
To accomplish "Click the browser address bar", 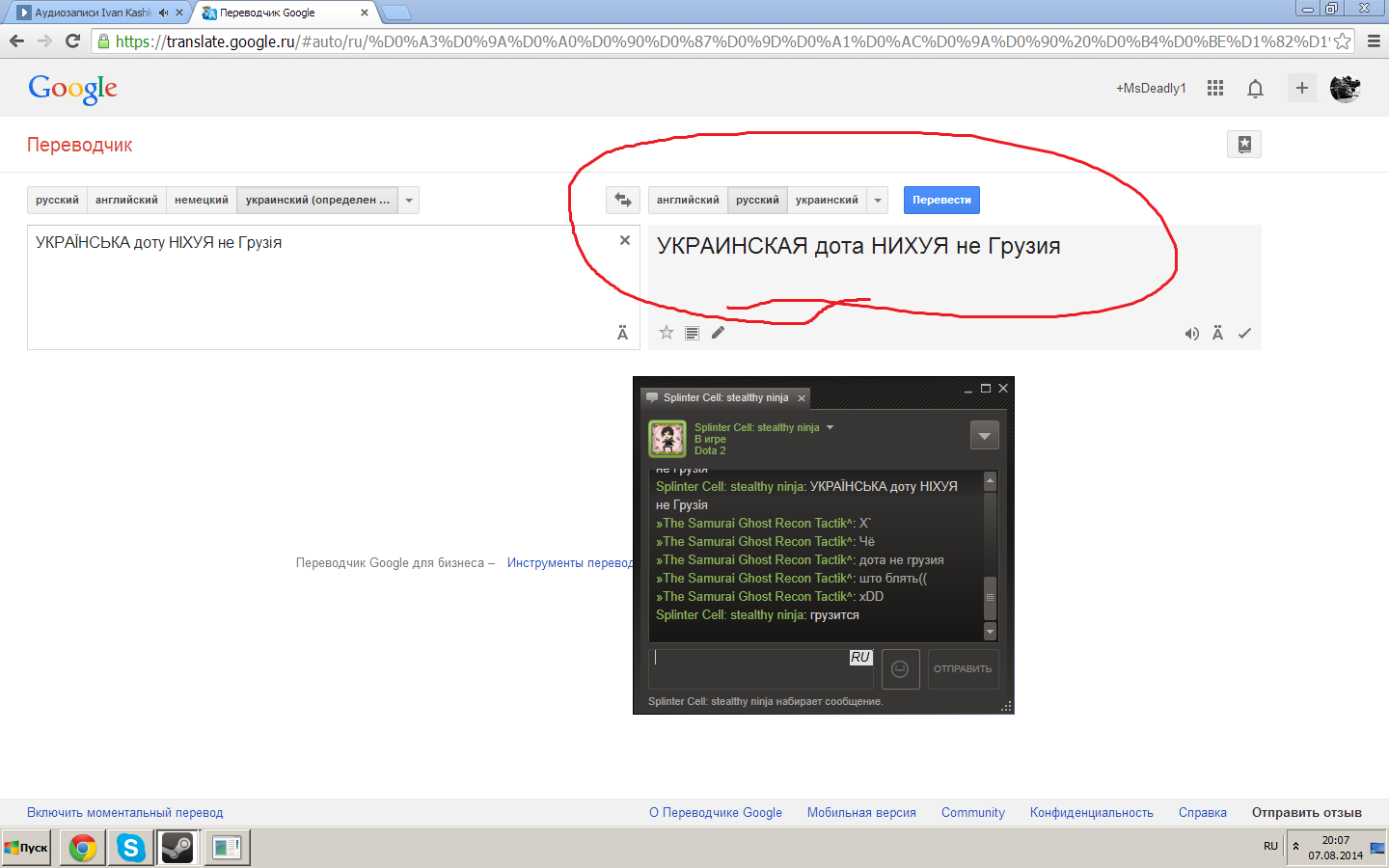I will [722, 41].
